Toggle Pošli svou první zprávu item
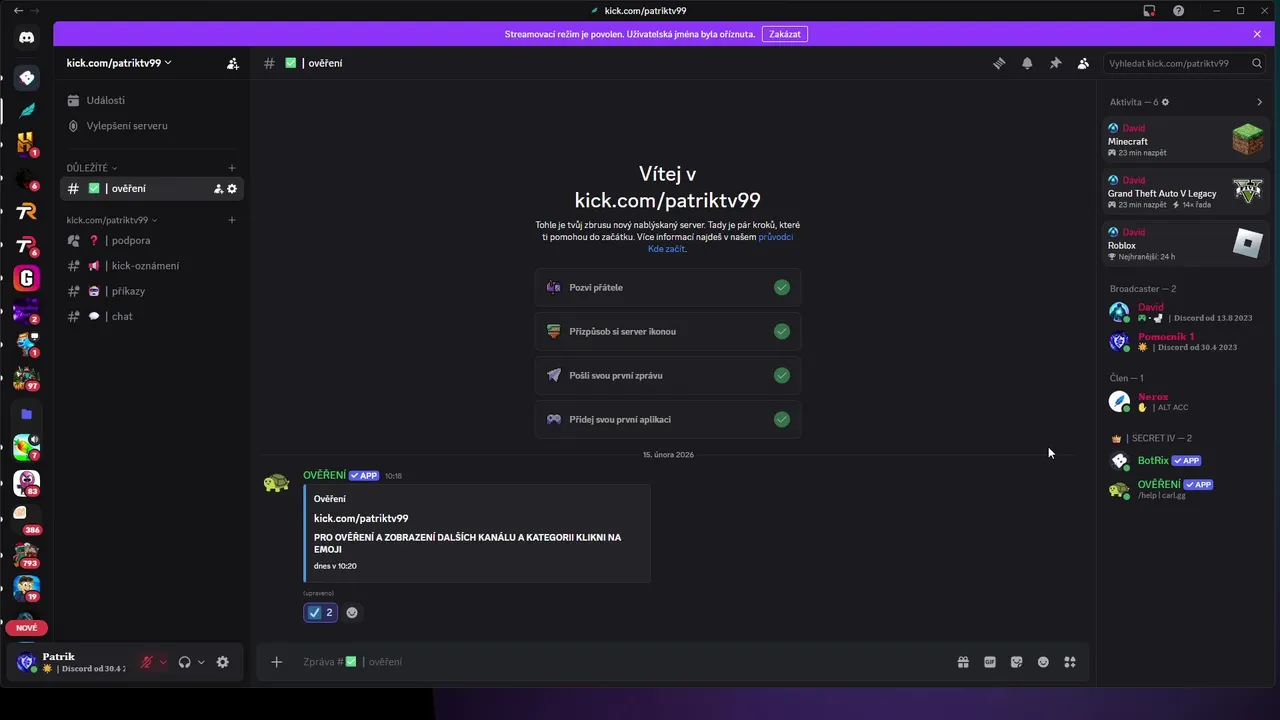Screen dimensions: 1280x720 668,376
